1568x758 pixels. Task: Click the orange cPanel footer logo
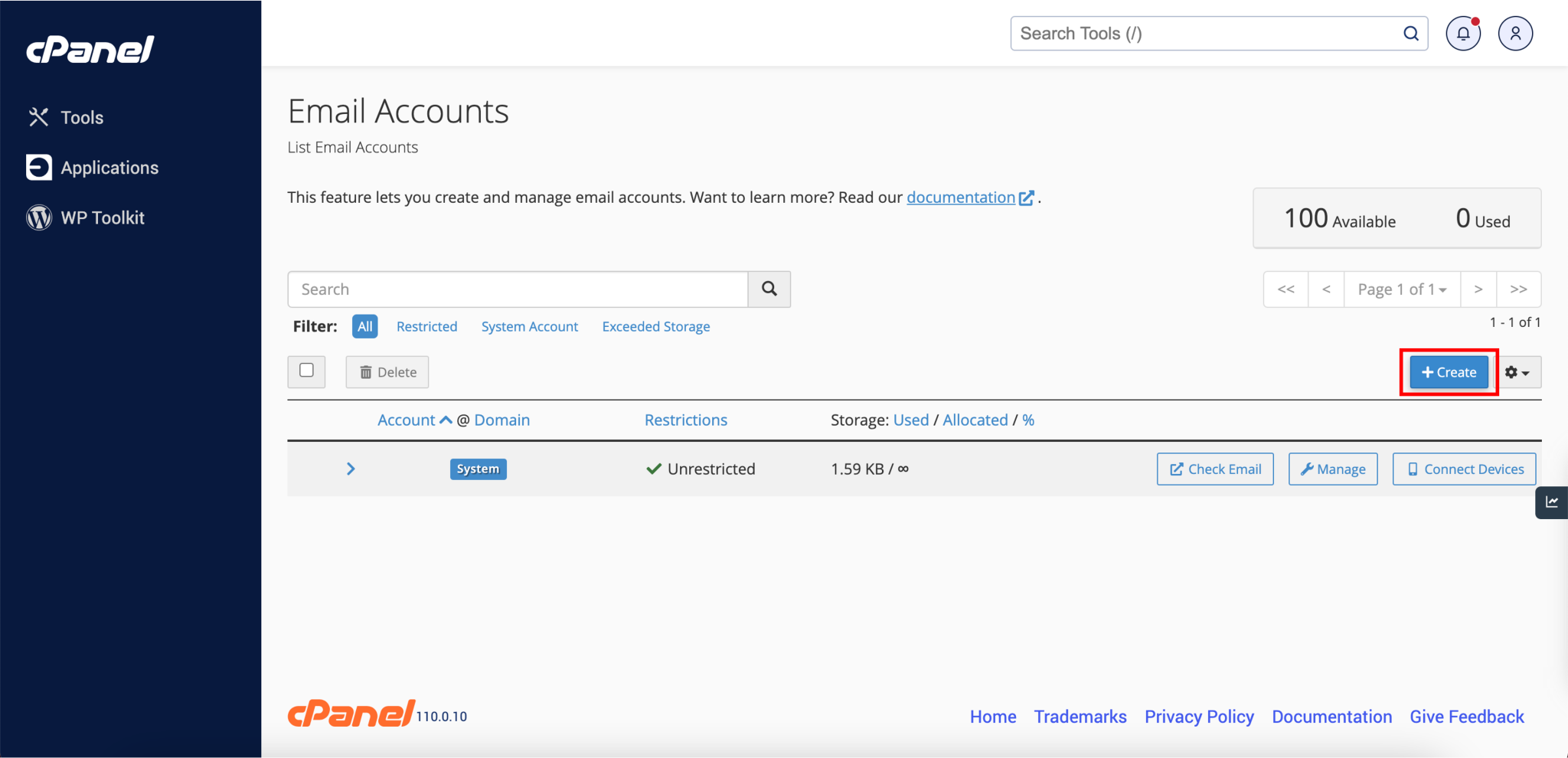(x=351, y=714)
